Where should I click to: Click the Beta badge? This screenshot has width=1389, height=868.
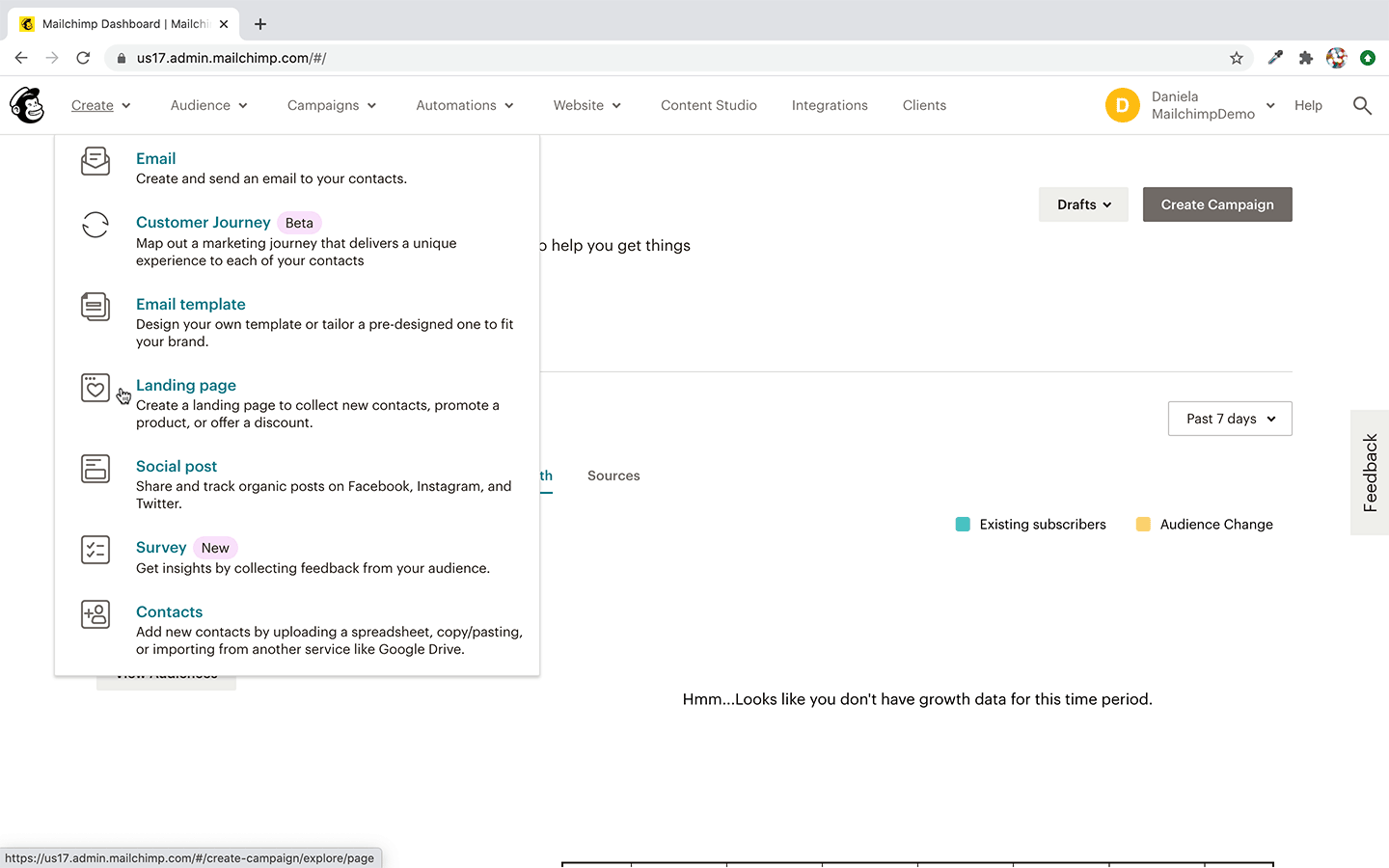tap(299, 223)
